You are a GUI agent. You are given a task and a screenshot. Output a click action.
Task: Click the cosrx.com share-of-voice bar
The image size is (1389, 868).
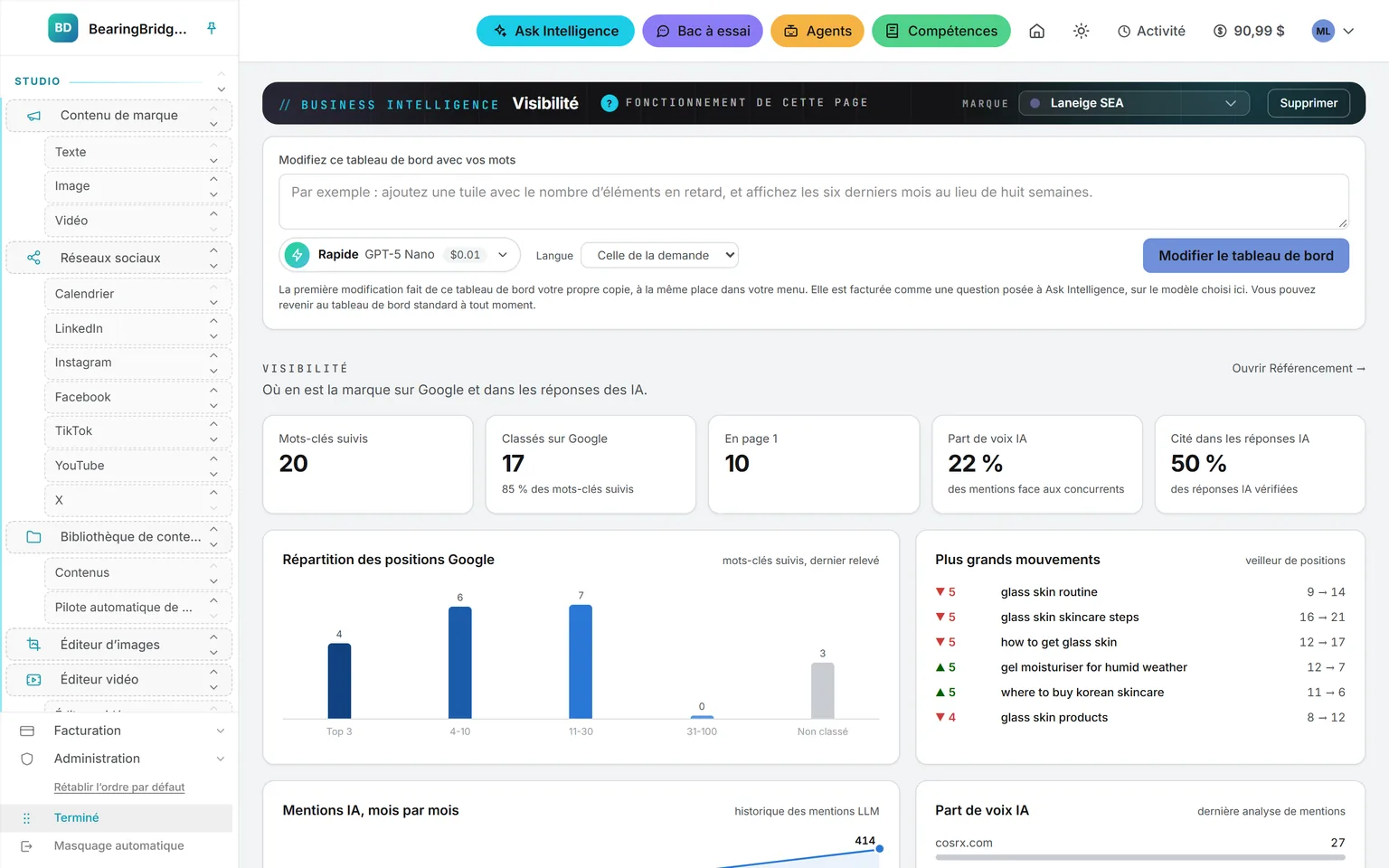point(1140,857)
